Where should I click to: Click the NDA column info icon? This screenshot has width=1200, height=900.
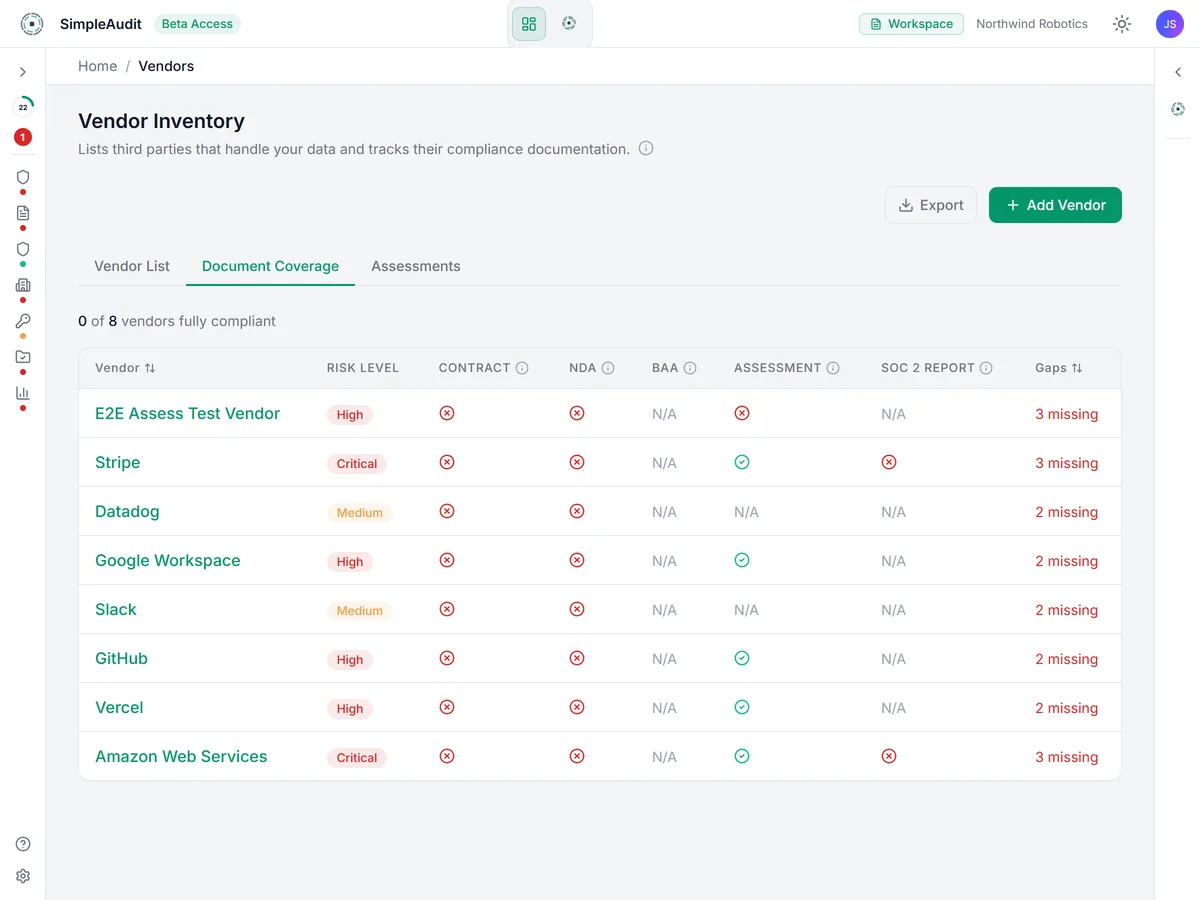pos(608,368)
